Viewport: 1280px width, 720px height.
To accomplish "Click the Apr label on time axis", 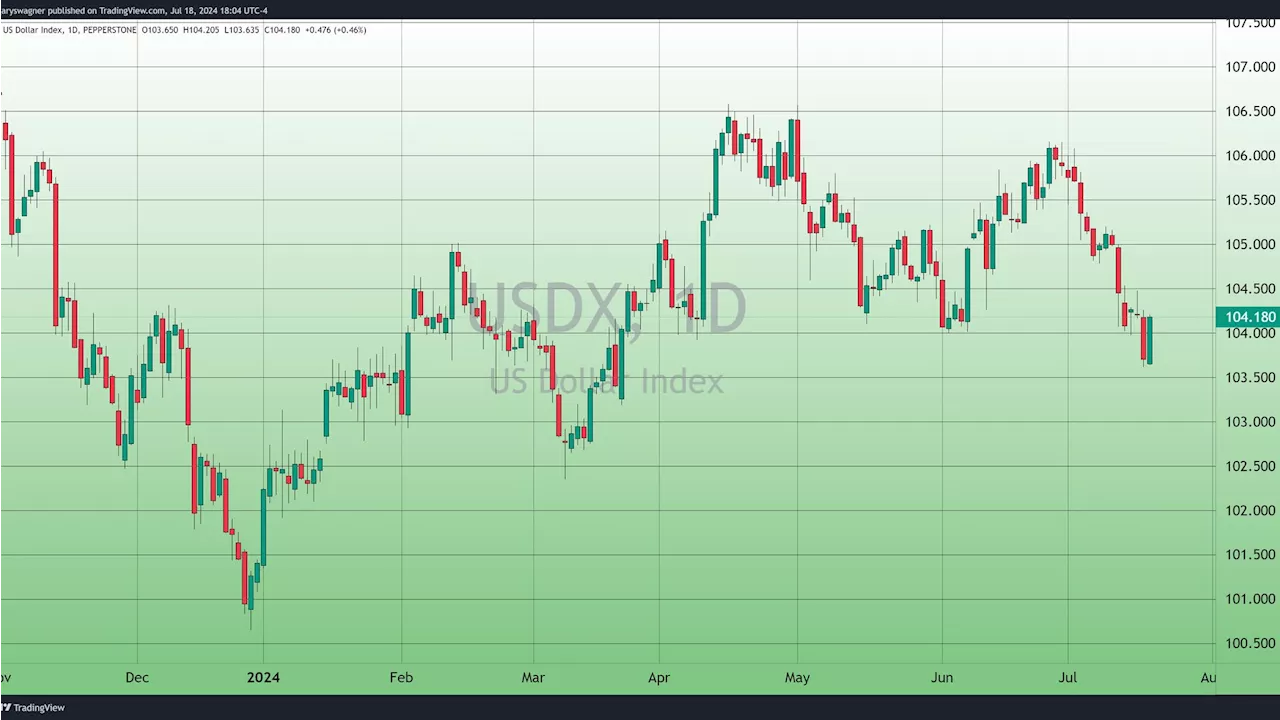I will (659, 677).
